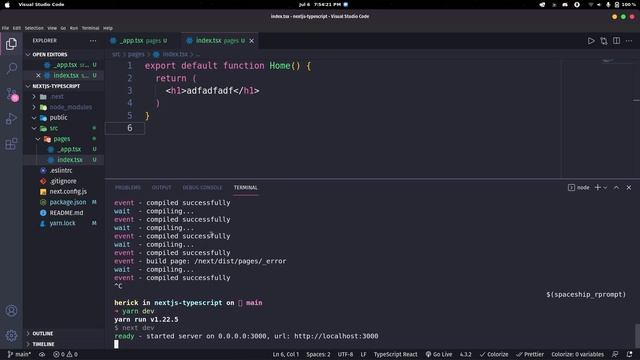
Task: Open next.config.js file
Action: click(x=68, y=191)
